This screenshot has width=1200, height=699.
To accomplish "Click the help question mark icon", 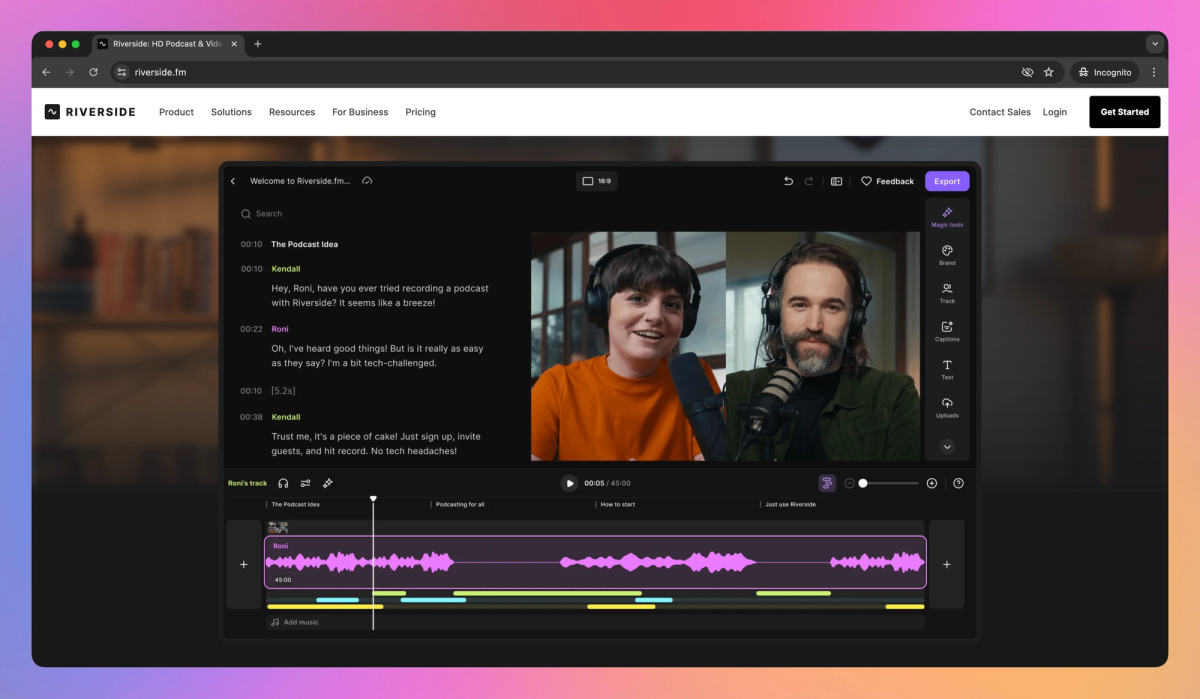I will click(x=958, y=483).
